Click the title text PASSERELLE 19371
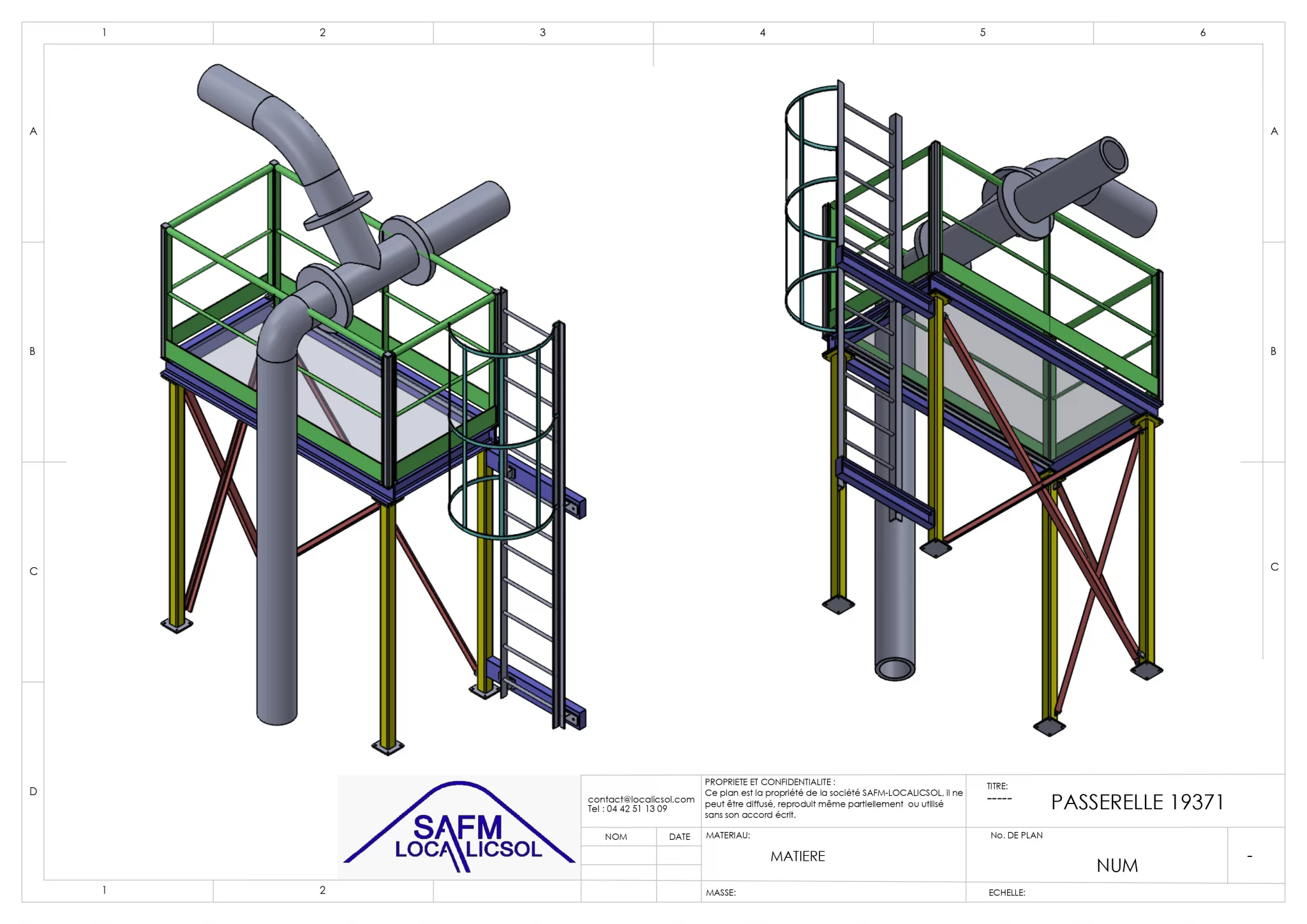 1137,802
